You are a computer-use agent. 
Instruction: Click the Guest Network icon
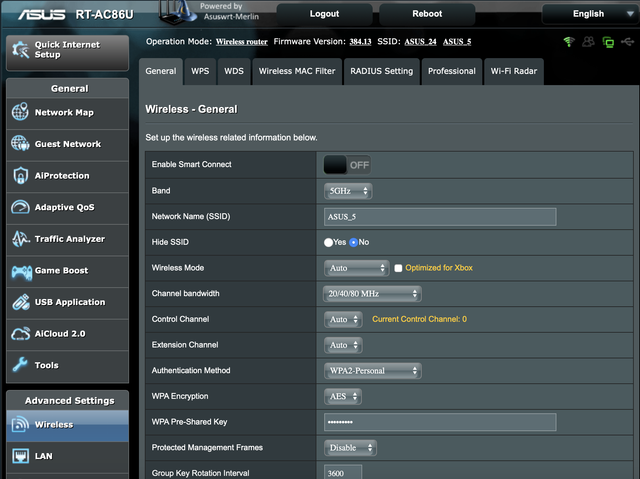(x=20, y=143)
